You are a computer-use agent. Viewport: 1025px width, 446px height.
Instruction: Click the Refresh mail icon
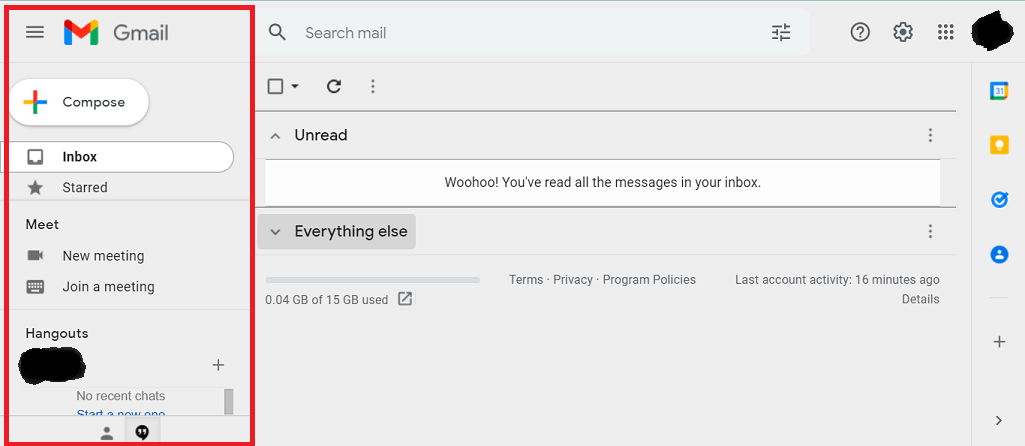coord(334,86)
